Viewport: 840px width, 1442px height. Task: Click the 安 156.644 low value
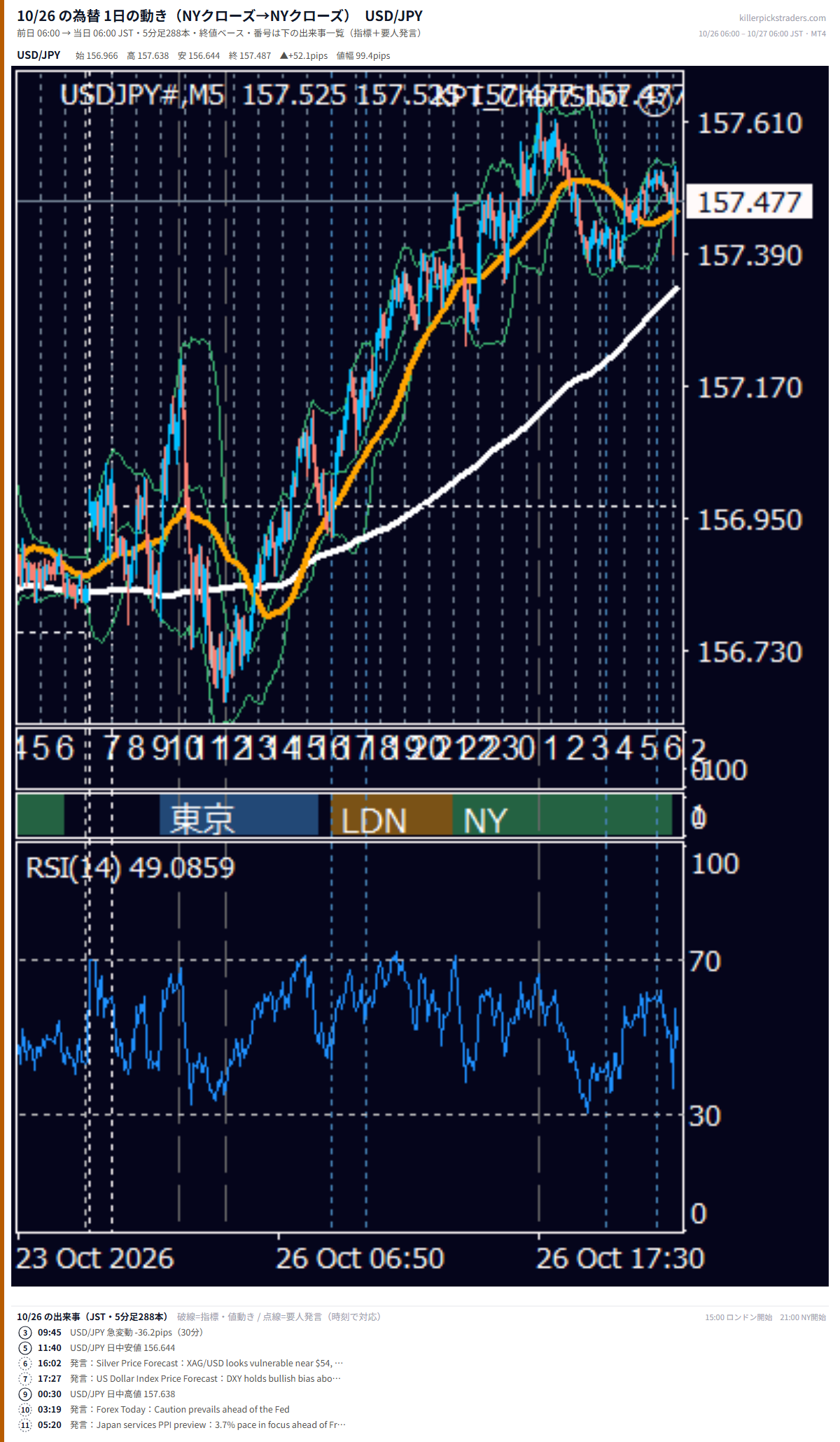[199, 55]
